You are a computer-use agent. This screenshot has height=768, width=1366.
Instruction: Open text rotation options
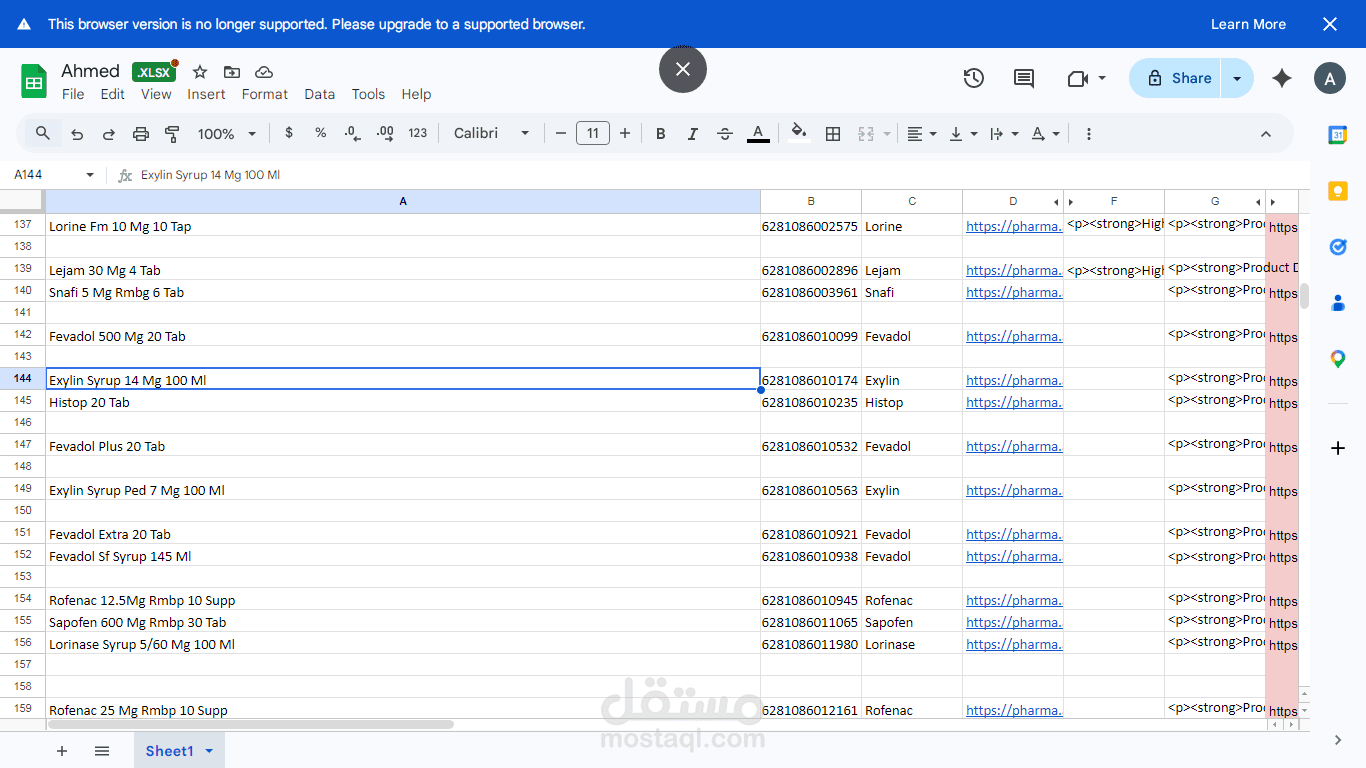click(1045, 133)
